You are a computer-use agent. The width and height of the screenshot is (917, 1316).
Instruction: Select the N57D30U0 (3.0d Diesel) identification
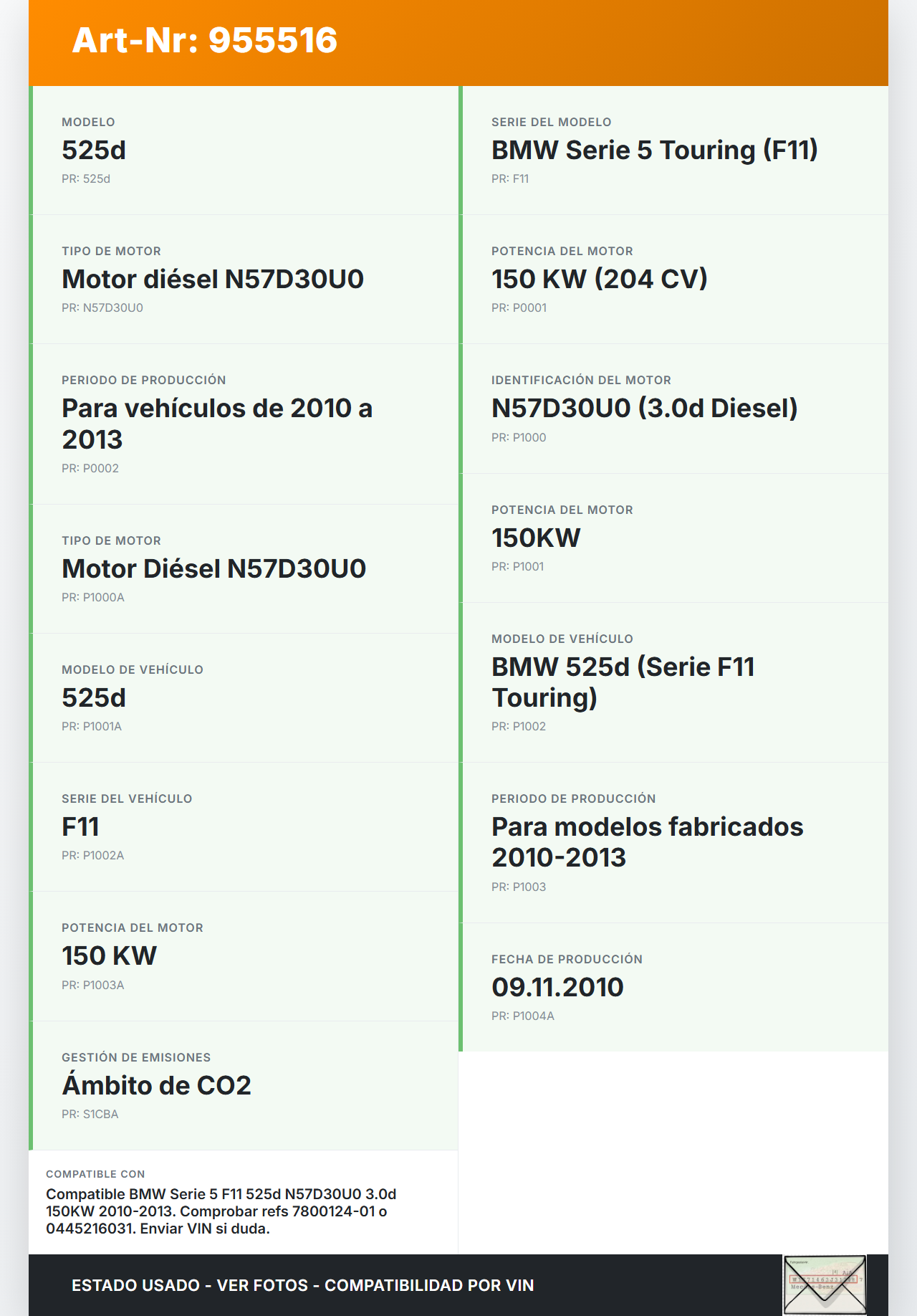[x=644, y=409]
